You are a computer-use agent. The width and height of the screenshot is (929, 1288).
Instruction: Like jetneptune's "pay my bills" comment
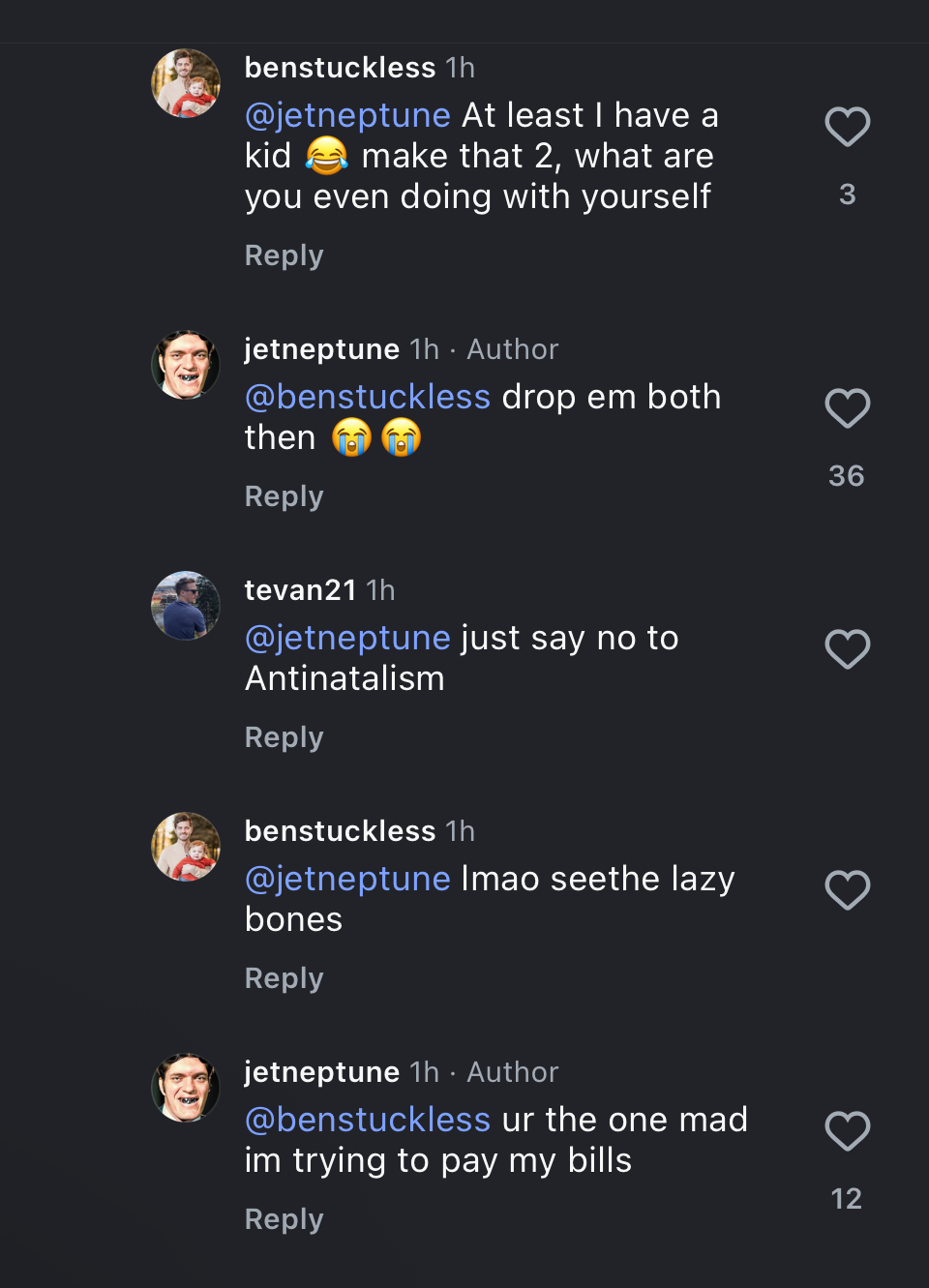point(847,1131)
